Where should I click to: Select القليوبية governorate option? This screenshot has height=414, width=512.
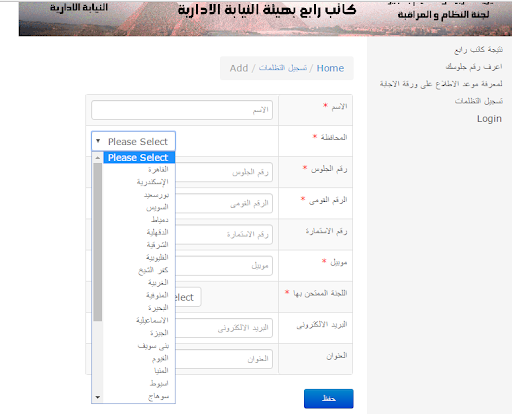click(139, 257)
